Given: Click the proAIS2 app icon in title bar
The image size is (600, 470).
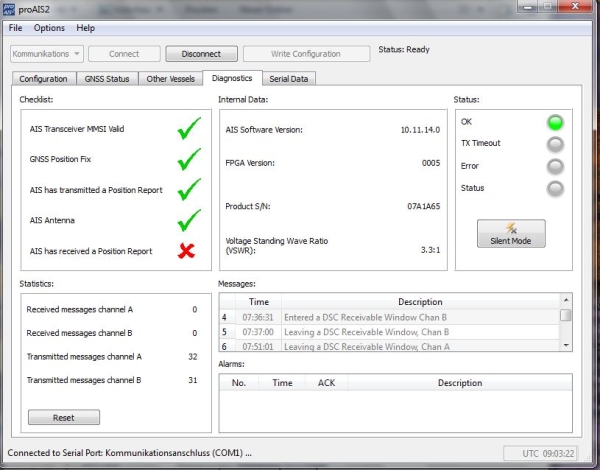Looking at the screenshot, I should 8,9.
